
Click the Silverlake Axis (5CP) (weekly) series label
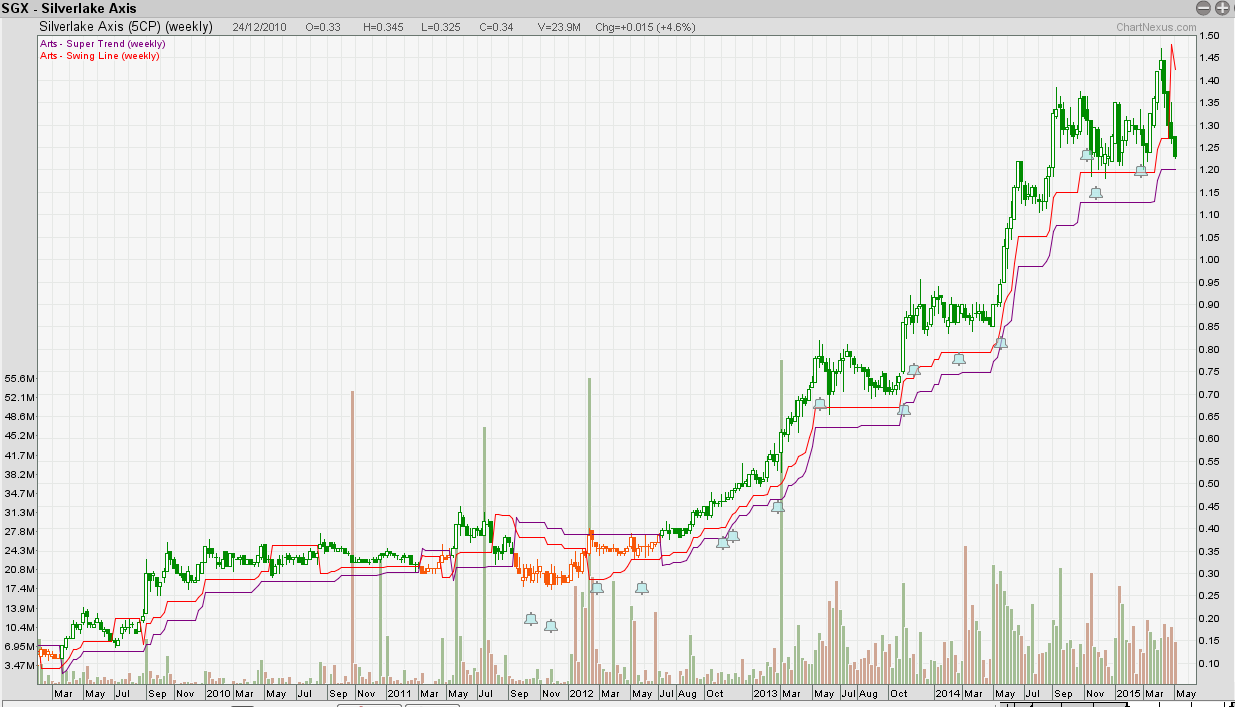126,28
